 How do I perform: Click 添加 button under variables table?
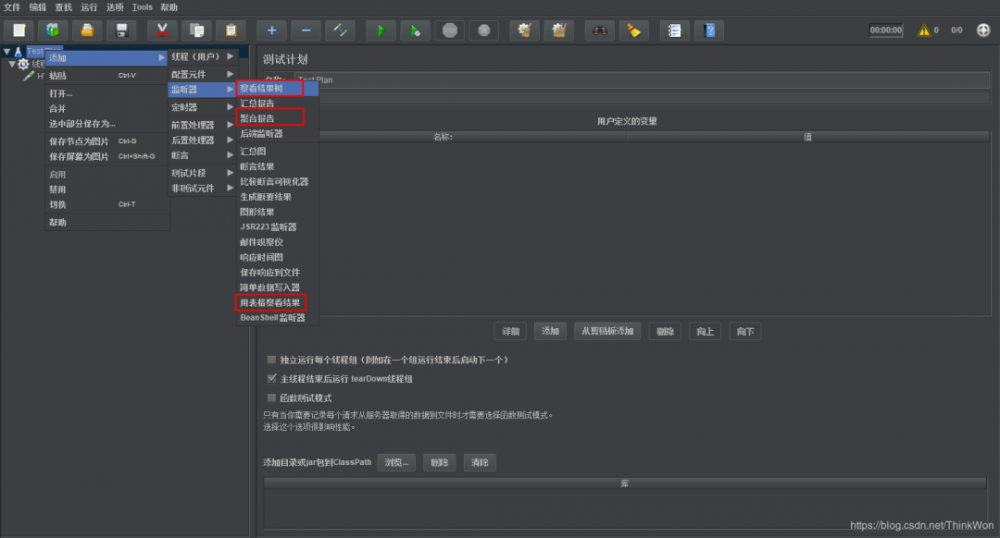tap(550, 331)
